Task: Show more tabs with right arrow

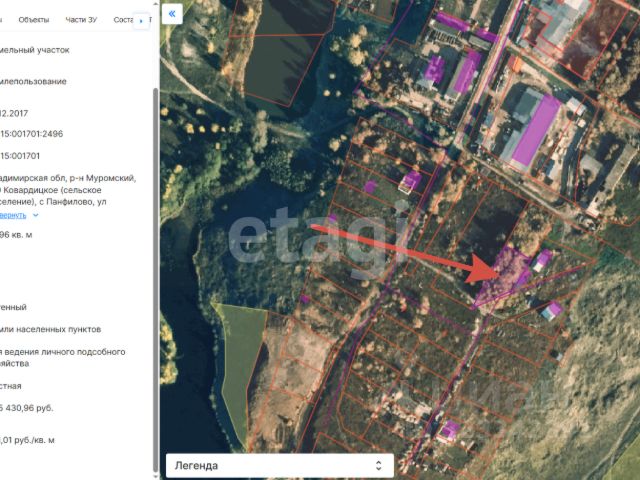Action: 141,20
